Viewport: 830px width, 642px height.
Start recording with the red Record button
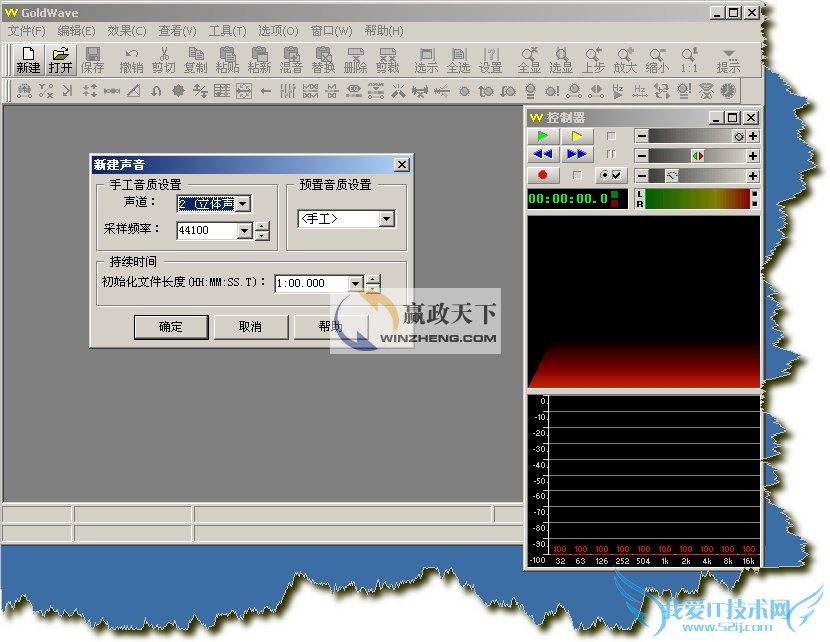click(x=543, y=175)
